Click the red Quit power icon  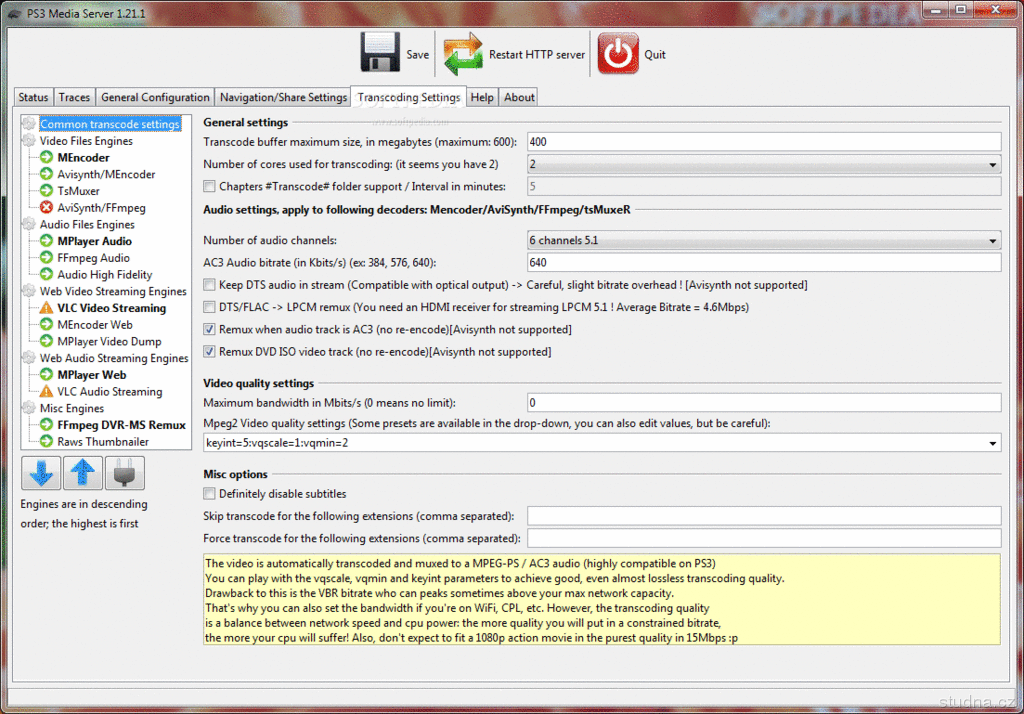[x=618, y=54]
